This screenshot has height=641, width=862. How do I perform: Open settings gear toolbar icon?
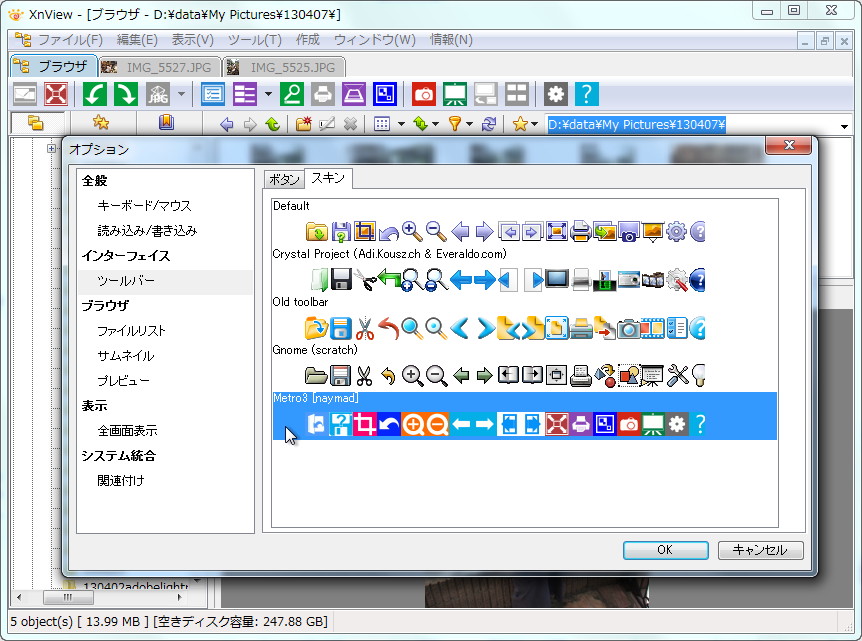point(556,95)
